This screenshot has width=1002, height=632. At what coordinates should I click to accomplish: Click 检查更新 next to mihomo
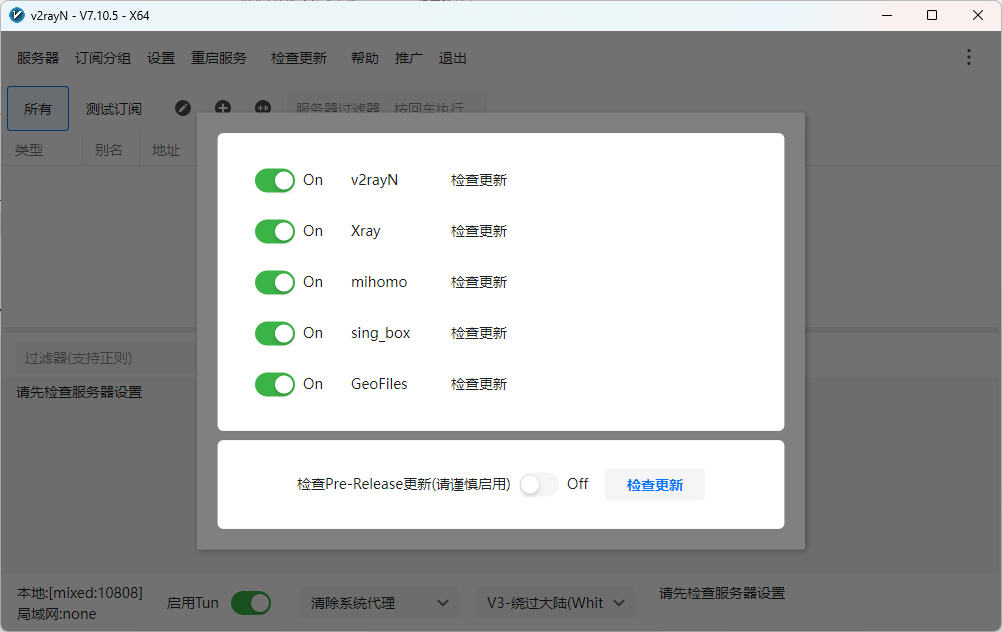[478, 282]
